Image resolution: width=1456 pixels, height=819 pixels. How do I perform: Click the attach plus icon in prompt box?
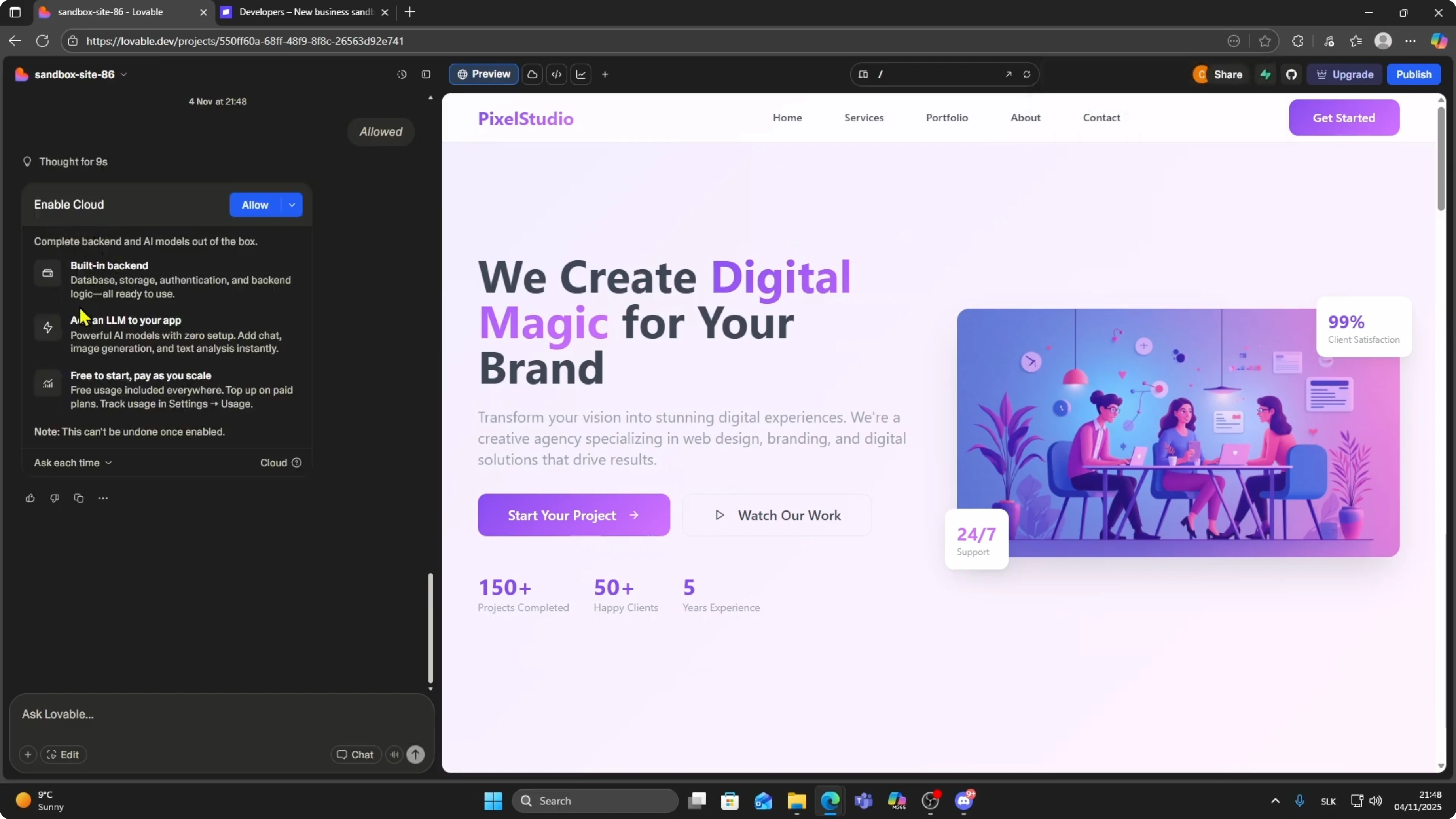click(28, 755)
